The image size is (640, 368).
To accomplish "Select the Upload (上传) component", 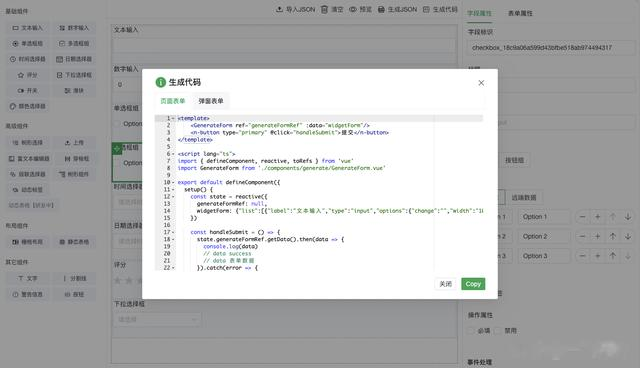I will click(74, 142).
